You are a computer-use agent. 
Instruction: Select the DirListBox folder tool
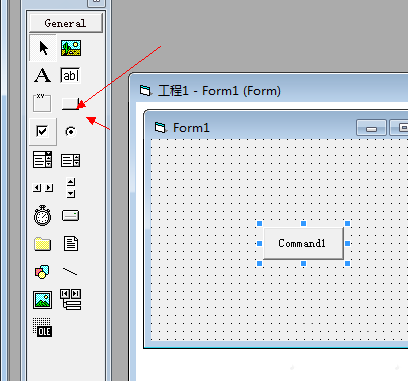click(42, 244)
